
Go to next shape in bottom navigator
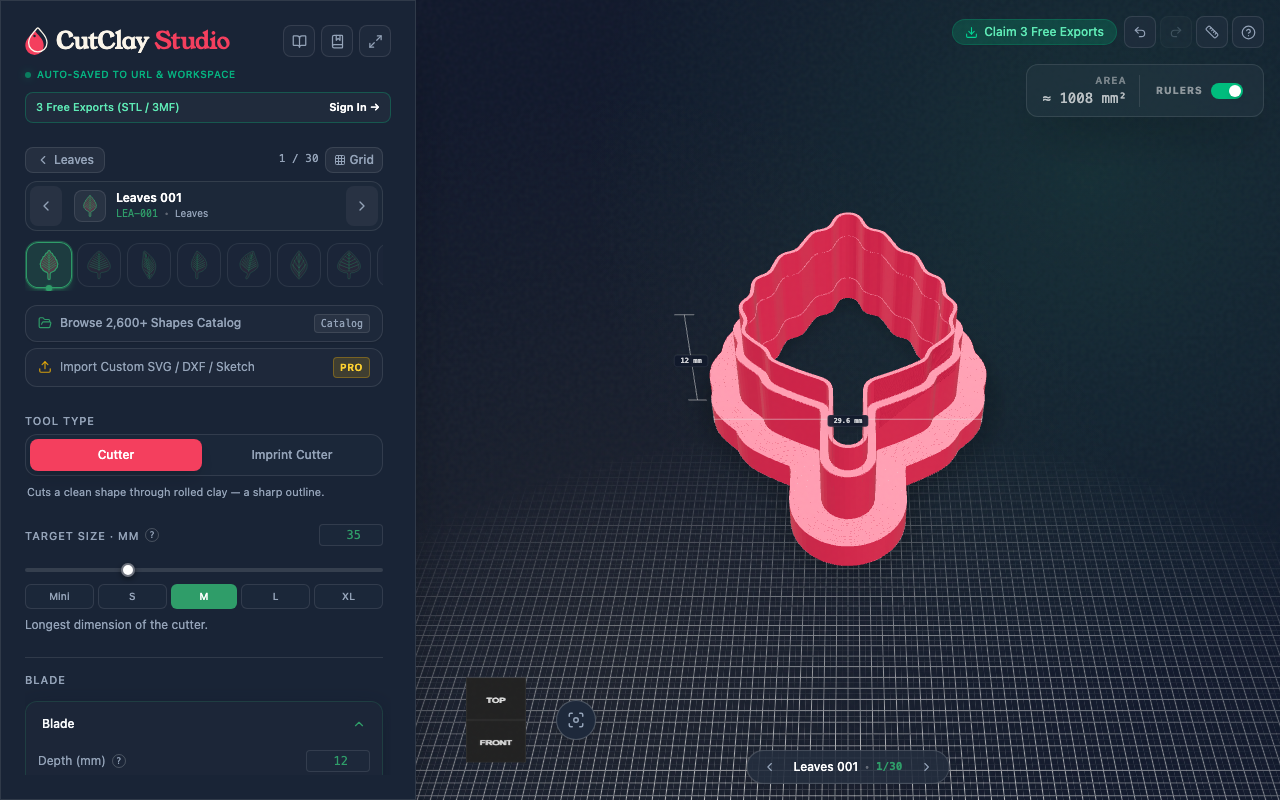pyautogui.click(x=926, y=767)
